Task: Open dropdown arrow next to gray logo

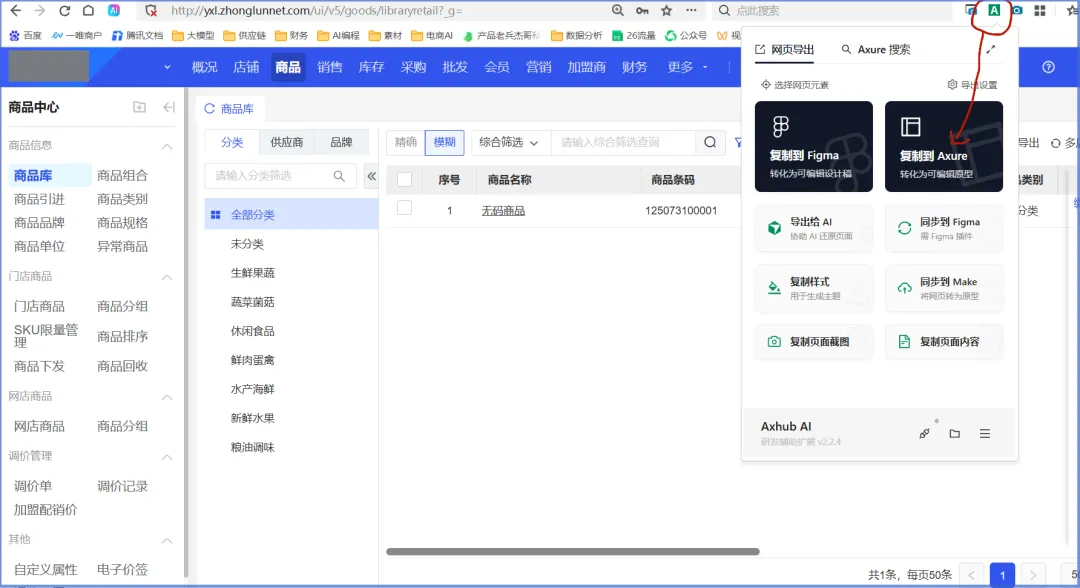Action: (167, 67)
